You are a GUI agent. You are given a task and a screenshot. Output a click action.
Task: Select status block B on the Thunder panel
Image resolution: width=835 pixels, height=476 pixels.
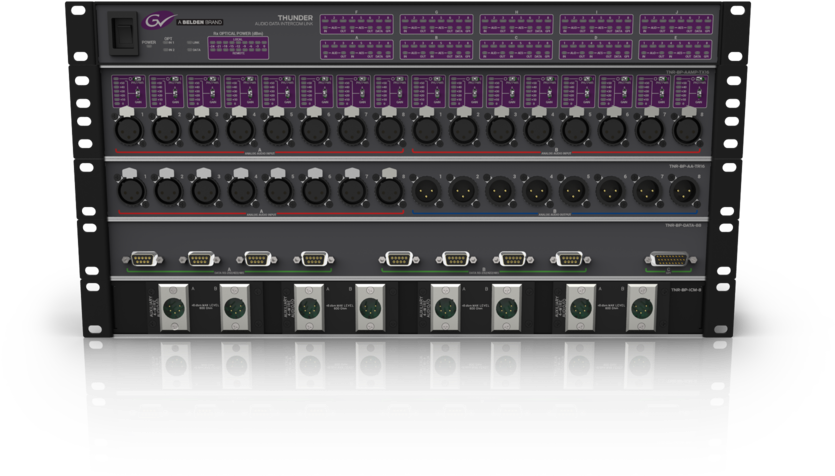436,50
